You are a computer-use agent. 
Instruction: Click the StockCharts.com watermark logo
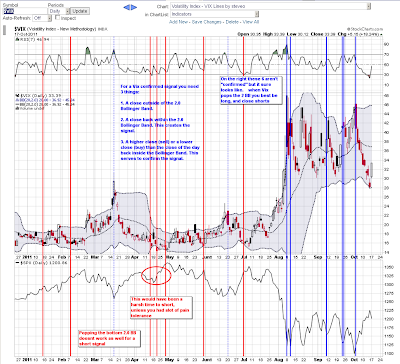point(365,29)
